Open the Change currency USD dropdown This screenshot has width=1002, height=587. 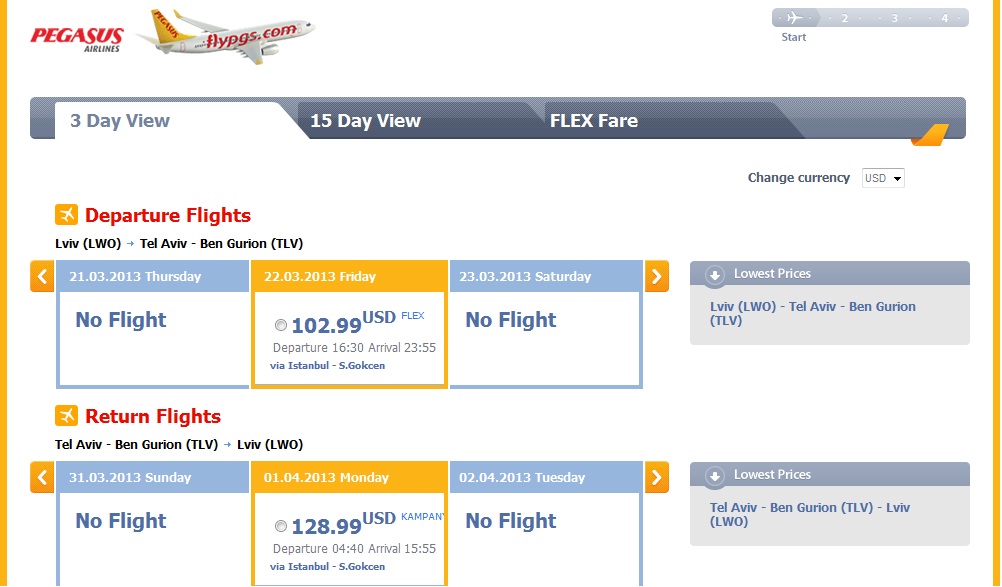(x=883, y=178)
